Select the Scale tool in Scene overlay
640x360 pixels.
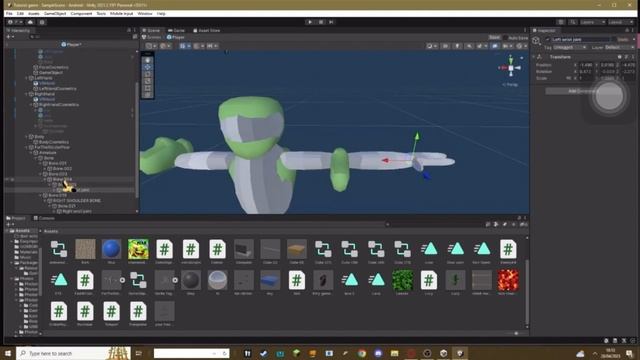pyautogui.click(x=148, y=81)
